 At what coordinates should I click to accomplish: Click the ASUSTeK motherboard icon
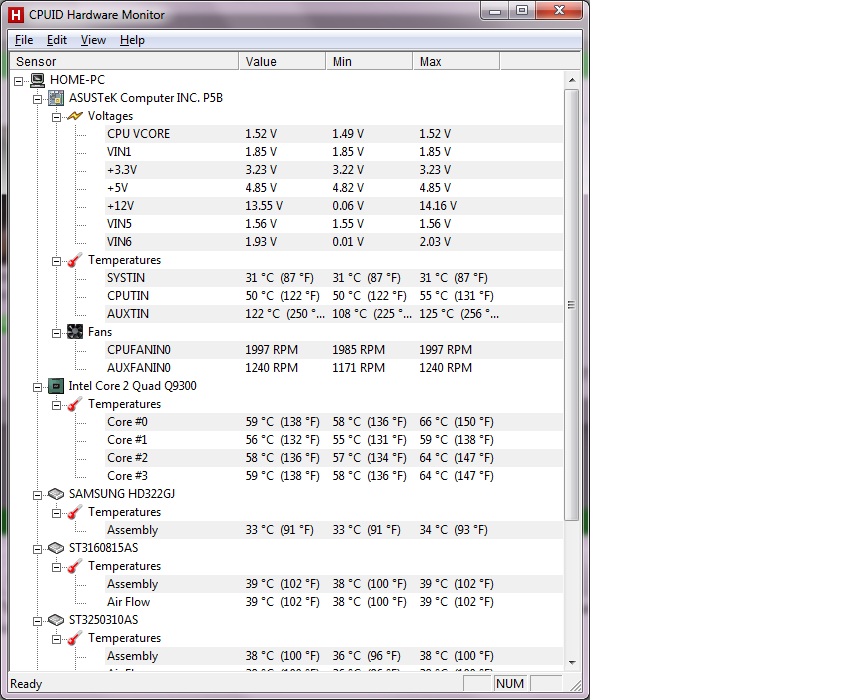coord(56,98)
